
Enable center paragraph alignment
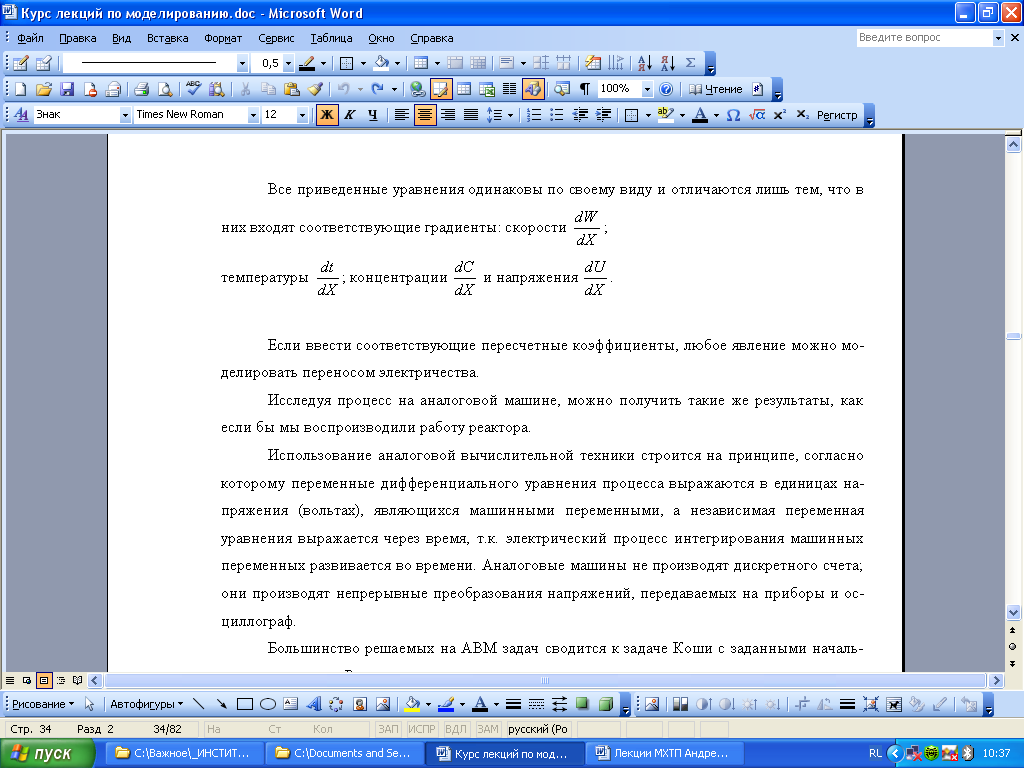click(x=424, y=115)
